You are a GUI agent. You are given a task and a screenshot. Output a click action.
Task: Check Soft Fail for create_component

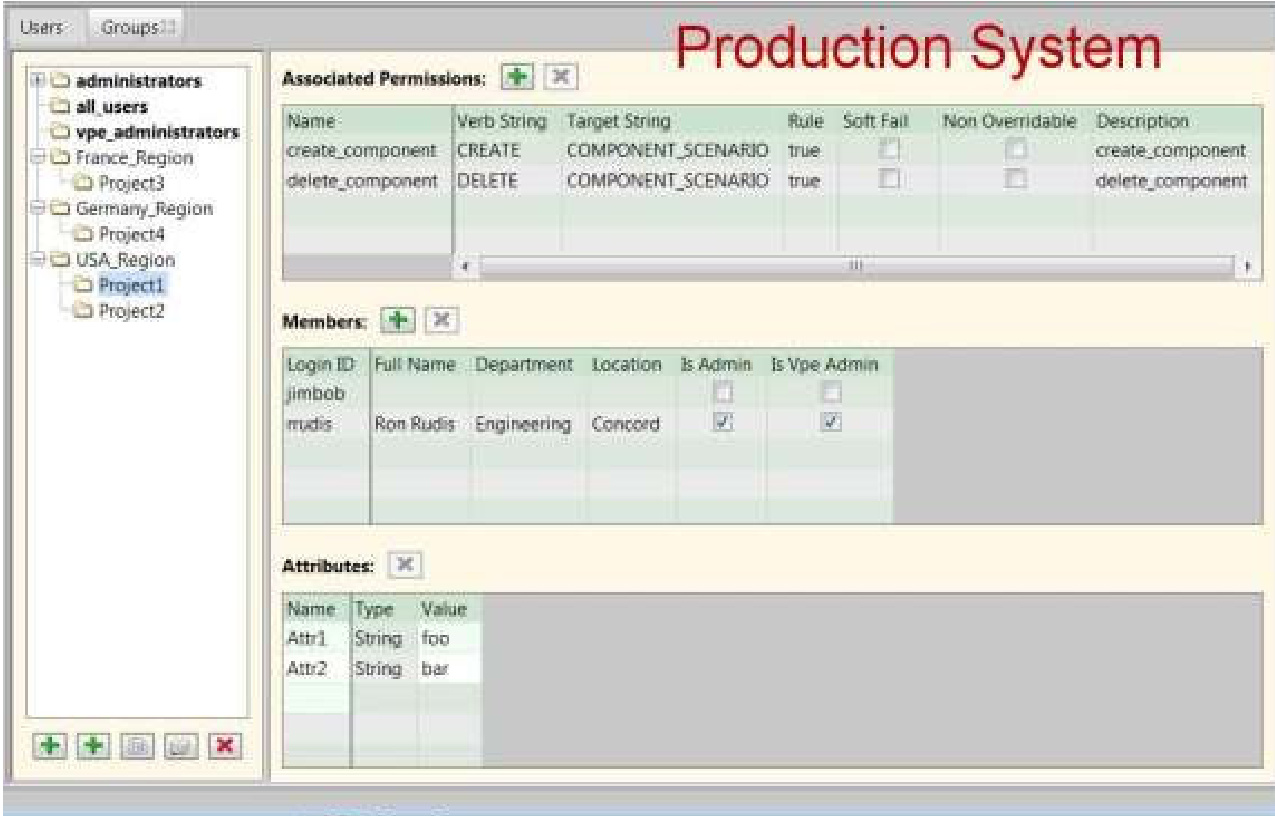click(x=884, y=150)
